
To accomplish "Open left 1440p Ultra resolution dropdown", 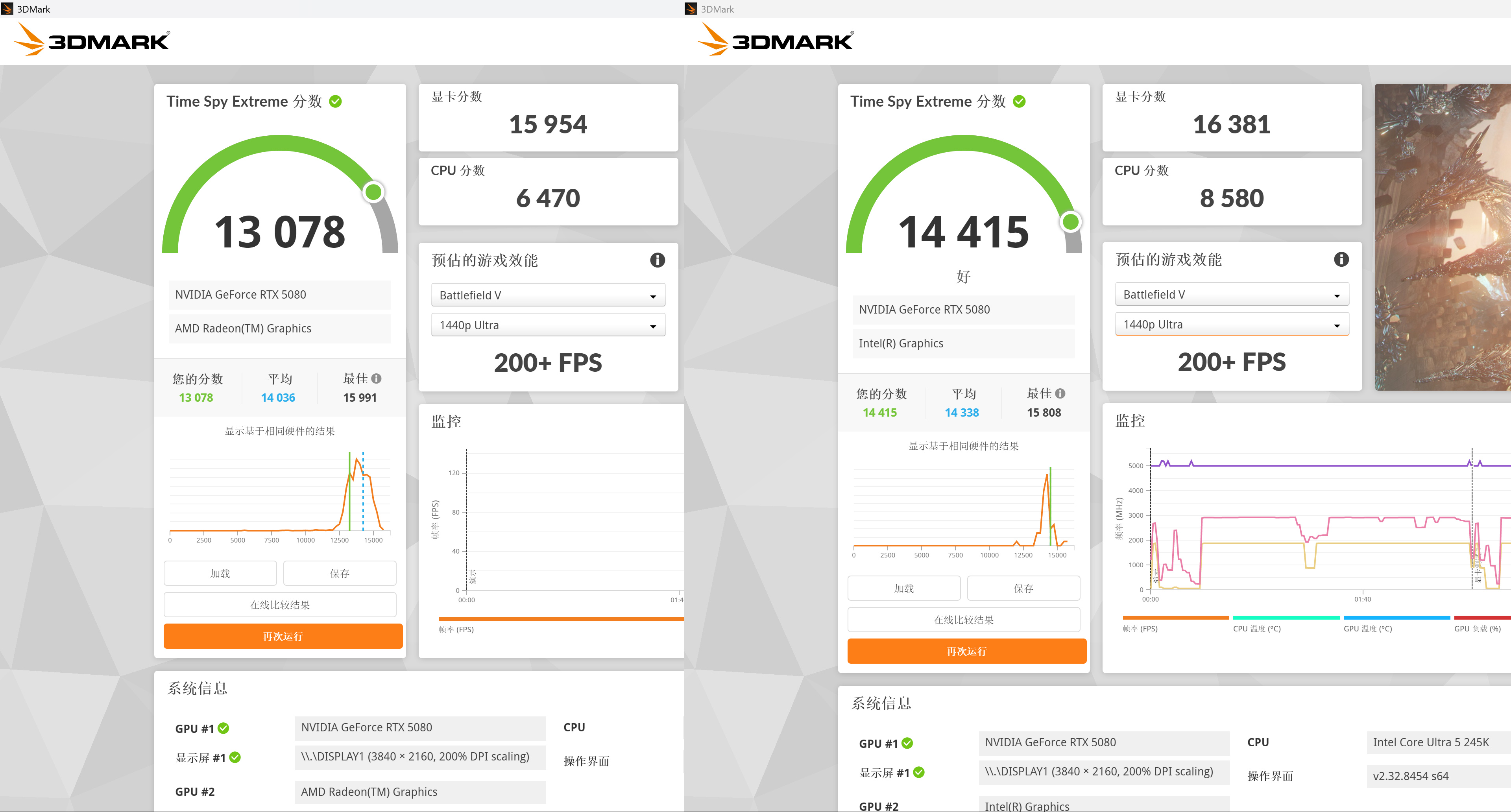I will [x=548, y=325].
